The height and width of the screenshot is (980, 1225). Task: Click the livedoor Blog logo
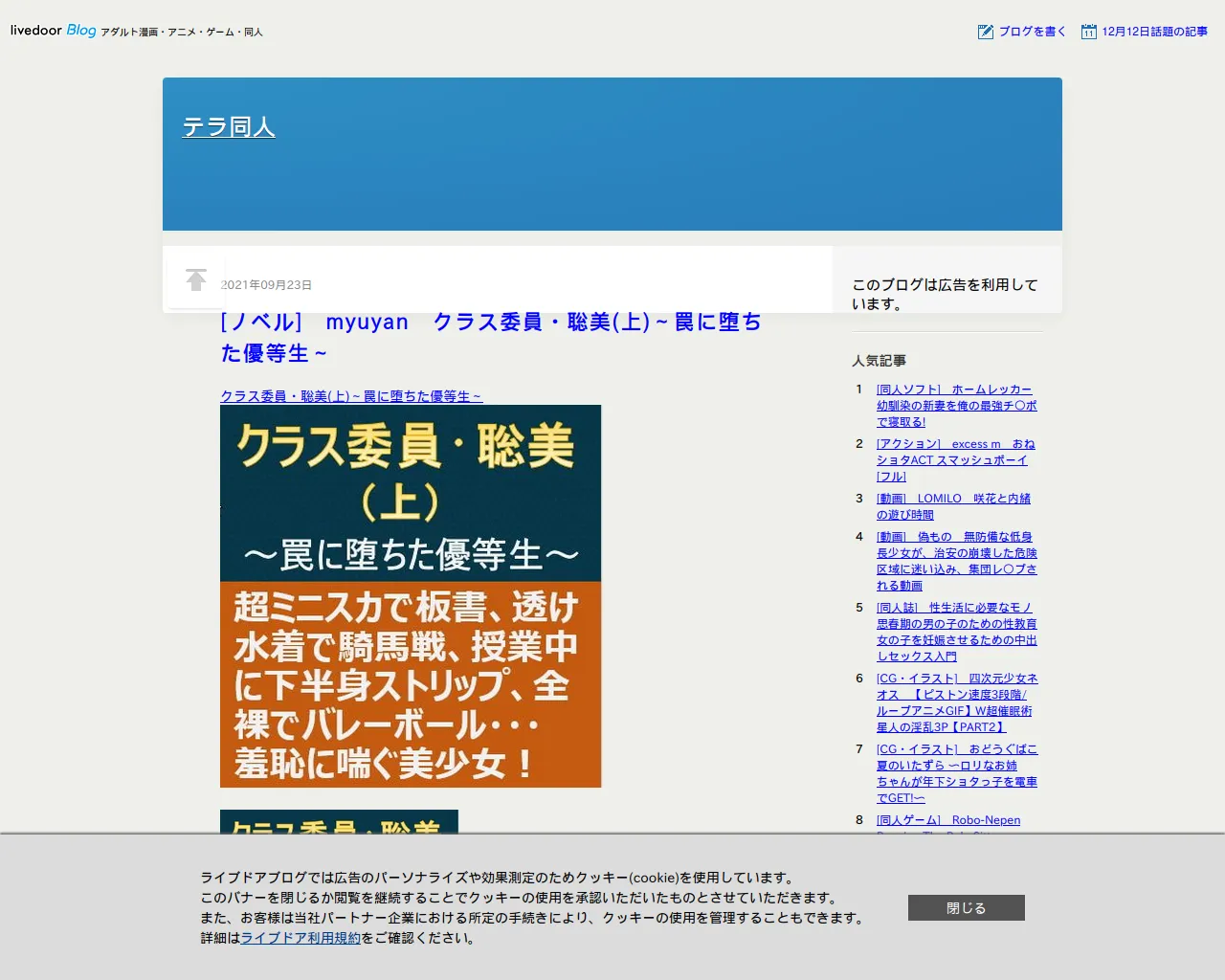54,31
